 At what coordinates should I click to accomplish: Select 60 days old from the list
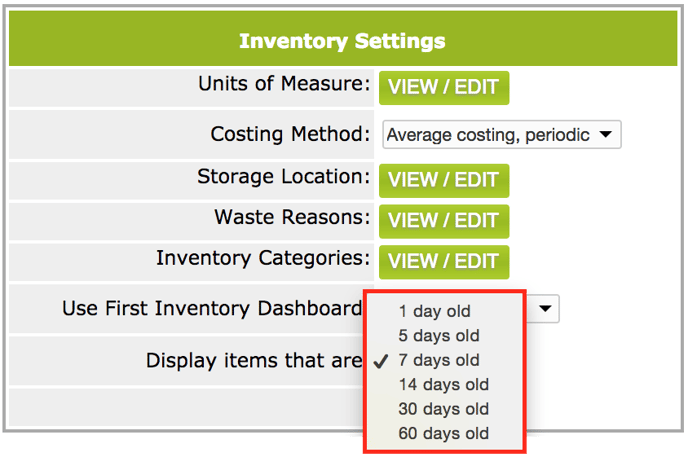pyautogui.click(x=444, y=434)
